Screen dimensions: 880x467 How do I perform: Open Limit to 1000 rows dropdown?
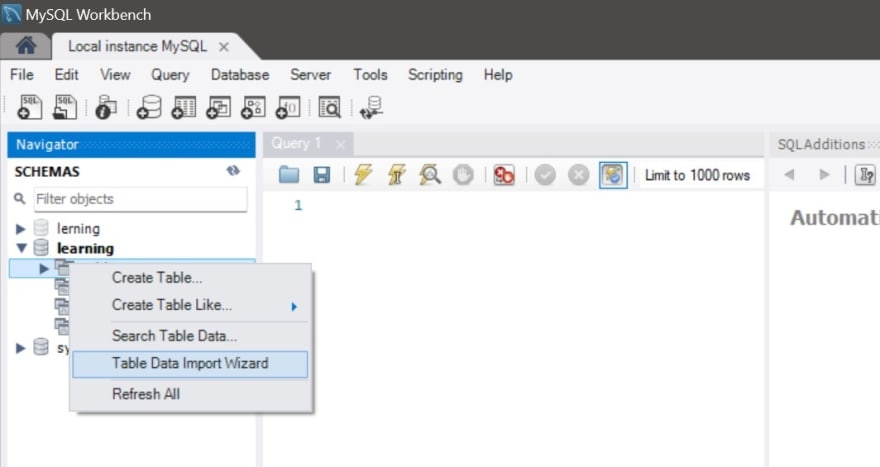pos(698,175)
